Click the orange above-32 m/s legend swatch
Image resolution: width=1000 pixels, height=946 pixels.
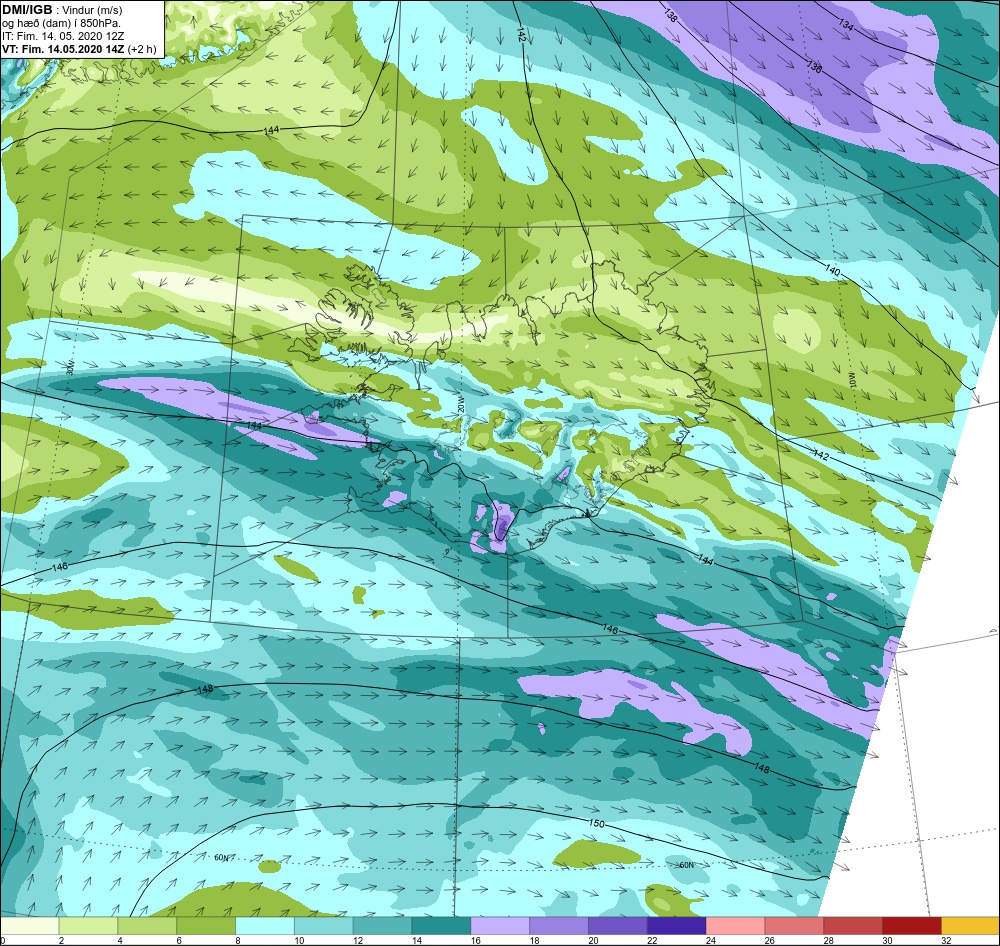click(971, 925)
